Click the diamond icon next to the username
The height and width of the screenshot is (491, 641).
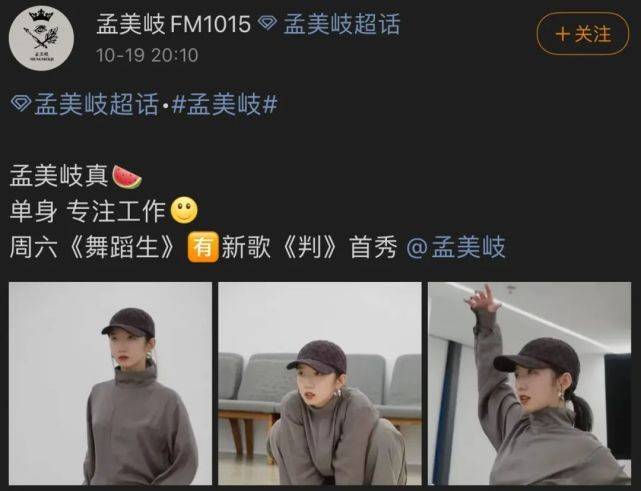coord(267,22)
